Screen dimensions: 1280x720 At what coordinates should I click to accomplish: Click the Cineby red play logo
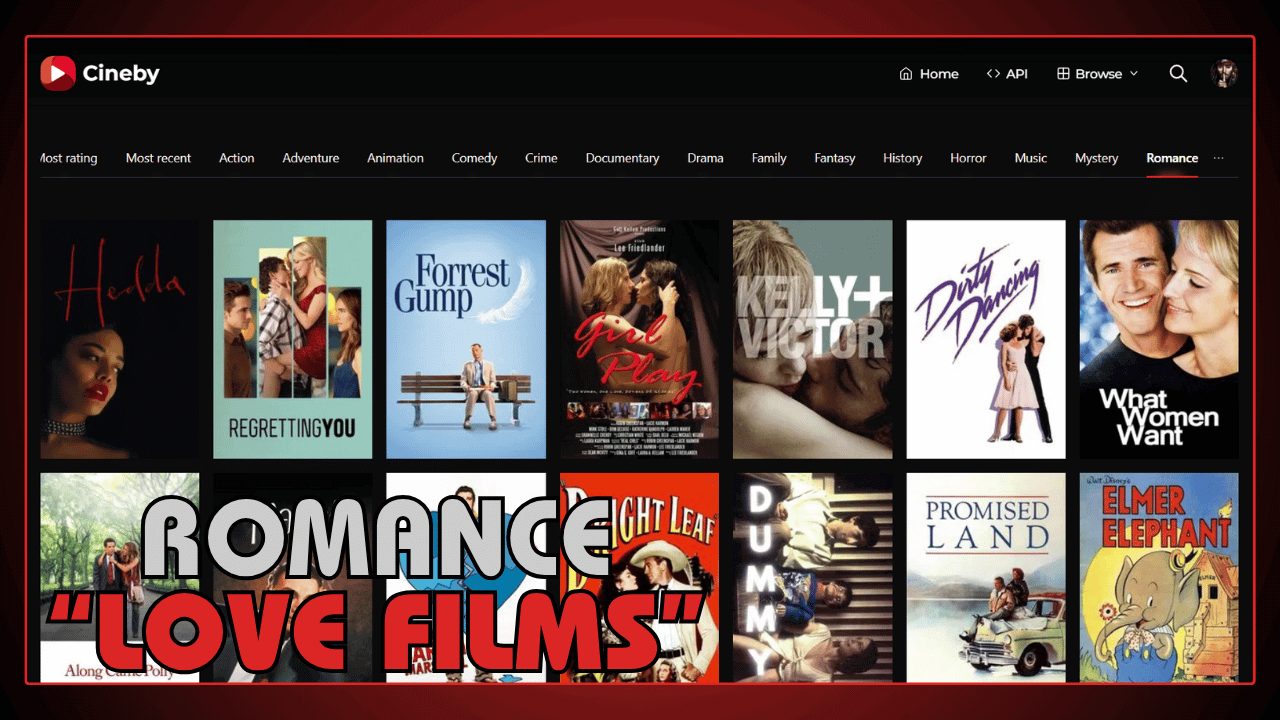point(56,71)
